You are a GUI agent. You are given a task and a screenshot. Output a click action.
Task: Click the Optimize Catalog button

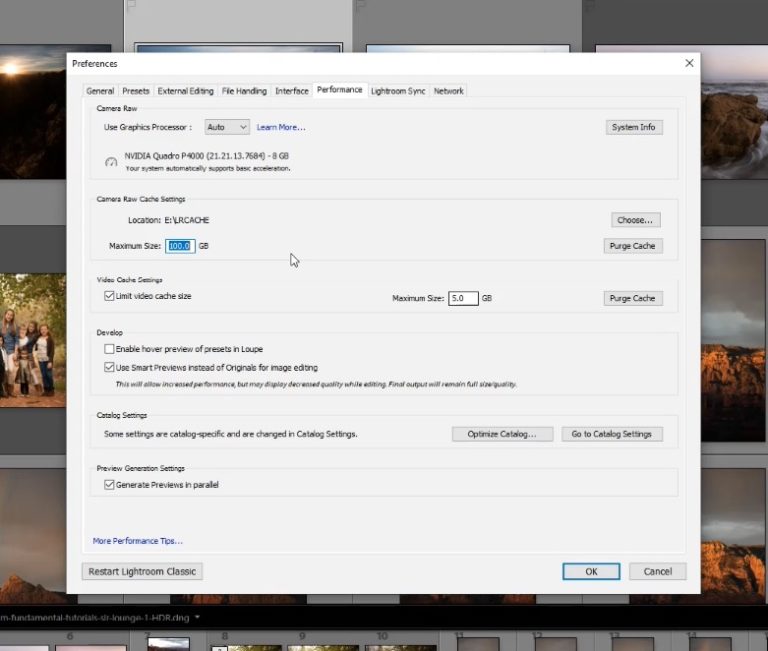click(502, 434)
